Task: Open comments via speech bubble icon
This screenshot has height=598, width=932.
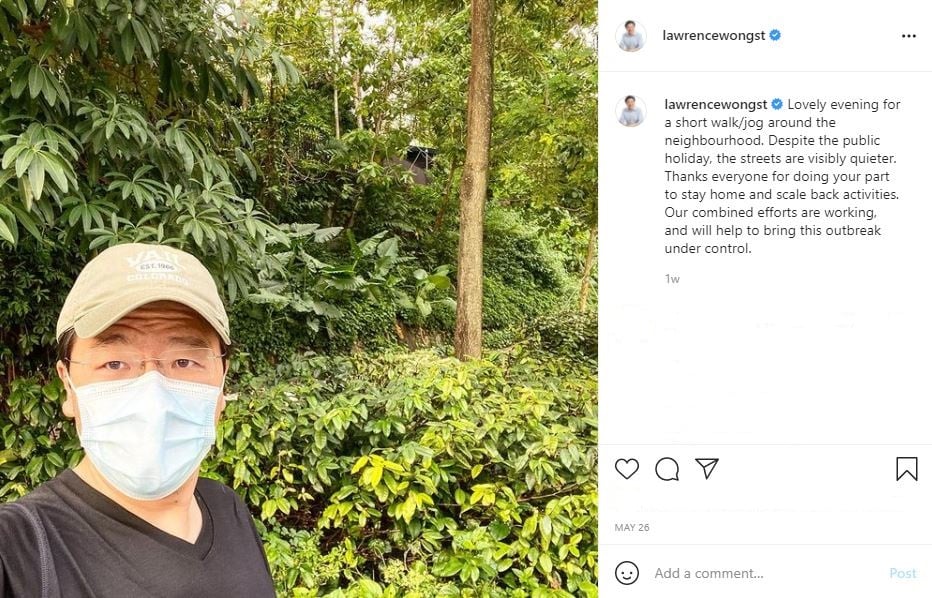Action: pyautogui.click(x=667, y=469)
